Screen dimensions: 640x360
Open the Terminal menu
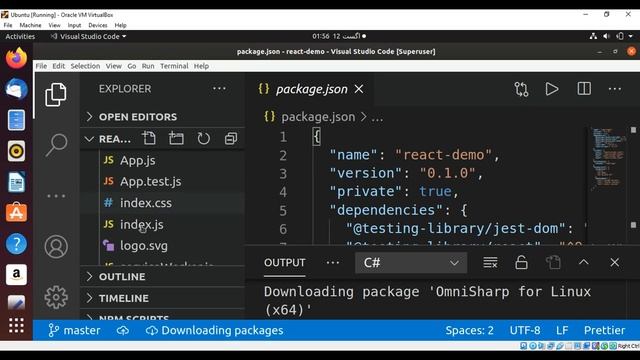point(174,66)
